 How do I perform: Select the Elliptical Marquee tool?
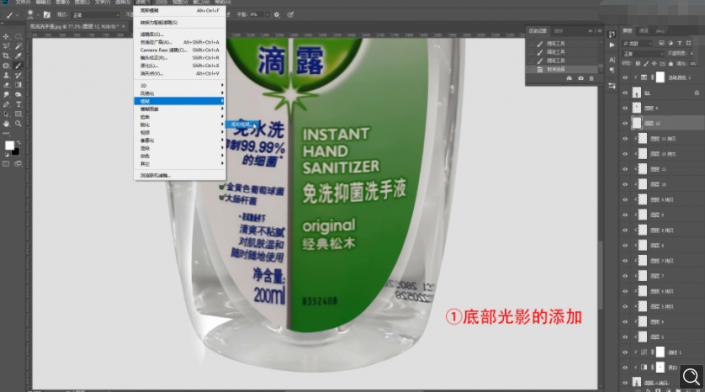click(18, 36)
